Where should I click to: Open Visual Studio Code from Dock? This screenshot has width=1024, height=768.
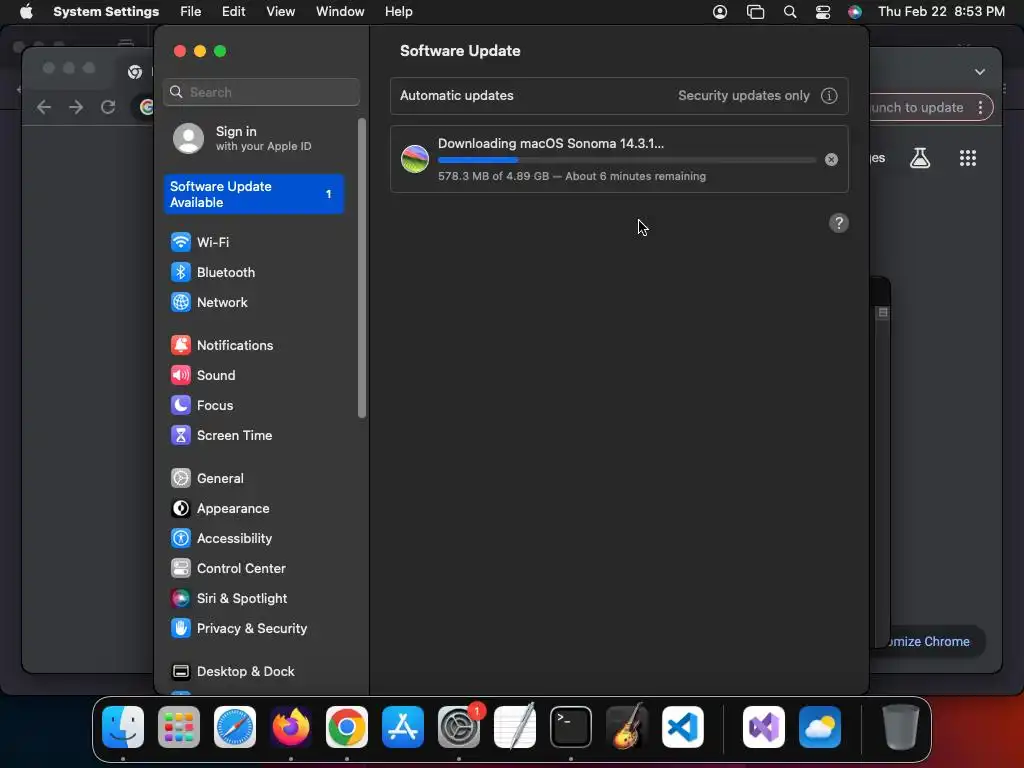tap(683, 727)
